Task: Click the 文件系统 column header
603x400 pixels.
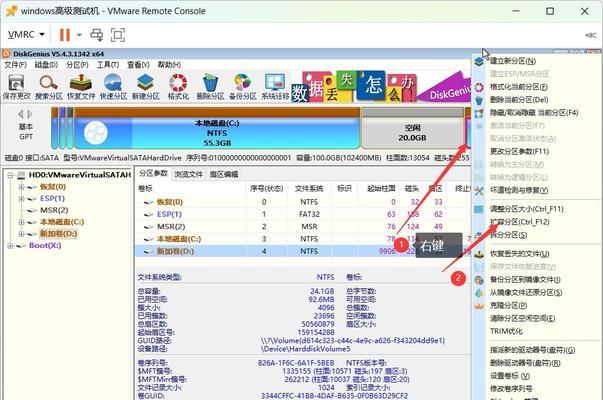Action: (x=309, y=188)
